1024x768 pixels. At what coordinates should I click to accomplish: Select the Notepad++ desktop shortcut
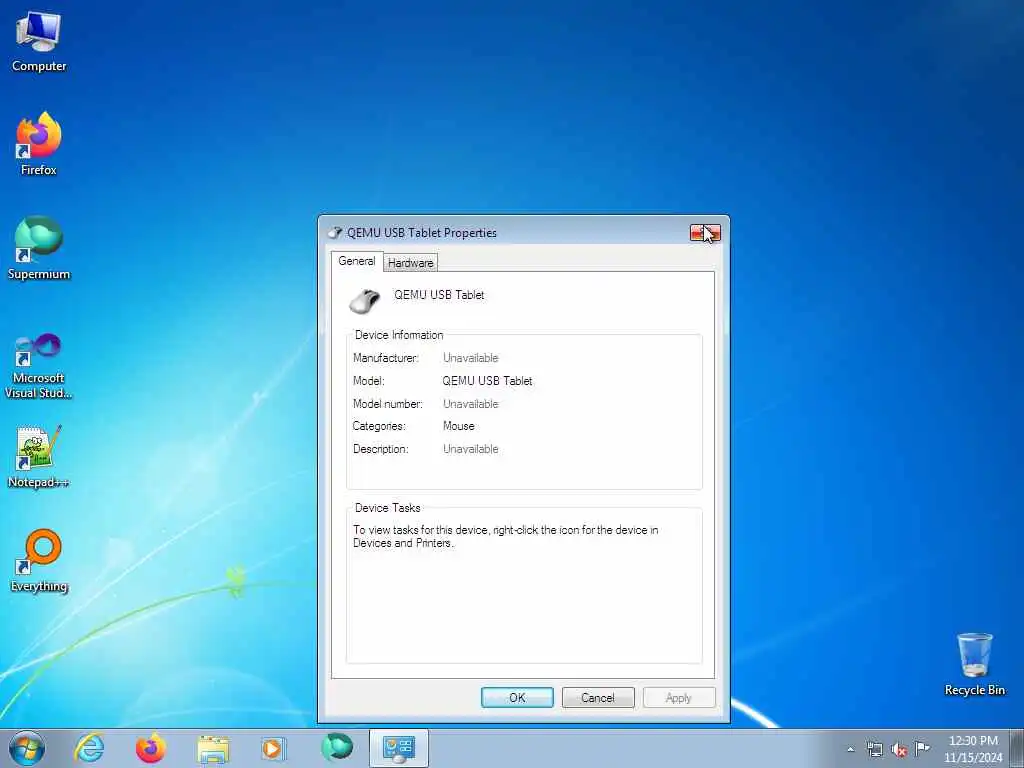(x=39, y=456)
